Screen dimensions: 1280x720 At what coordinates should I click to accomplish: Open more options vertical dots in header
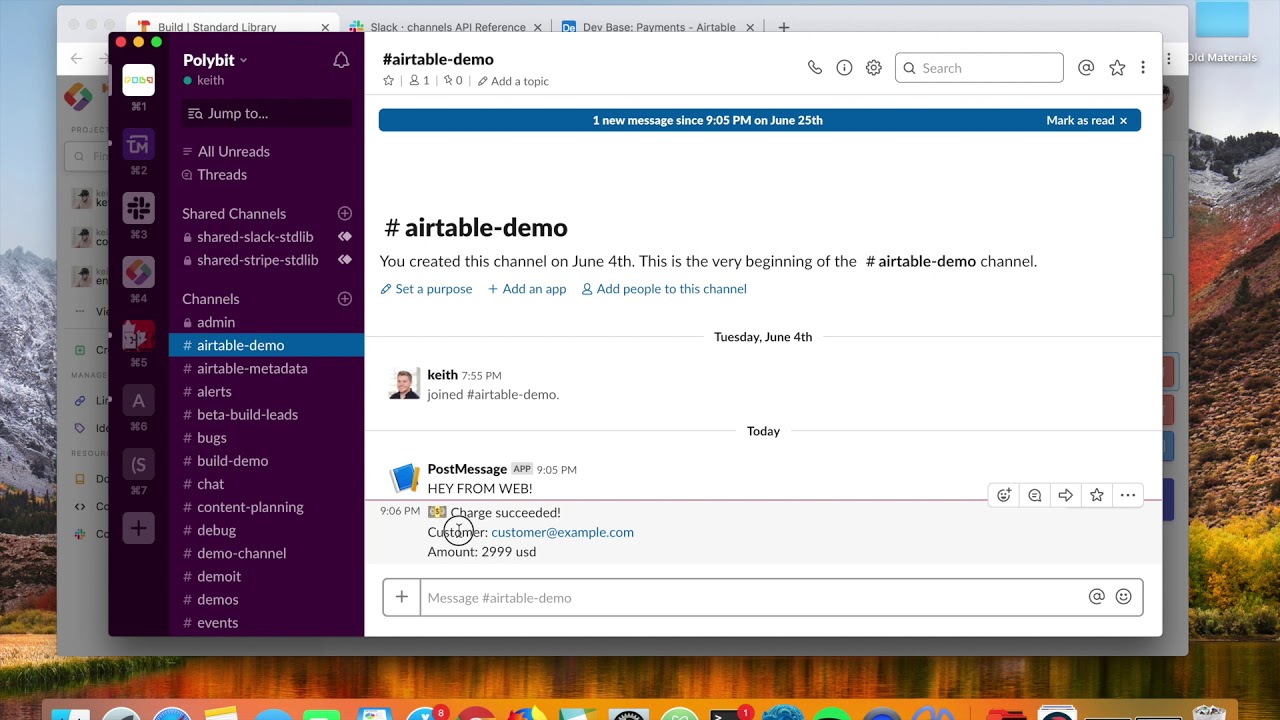pos(1143,68)
